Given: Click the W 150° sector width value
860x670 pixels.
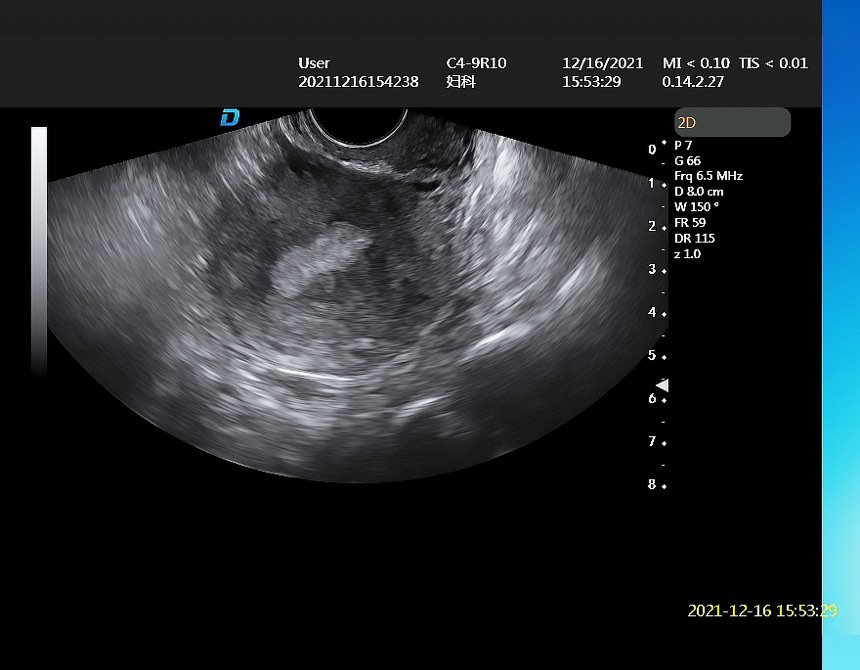Looking at the screenshot, I should point(697,207).
